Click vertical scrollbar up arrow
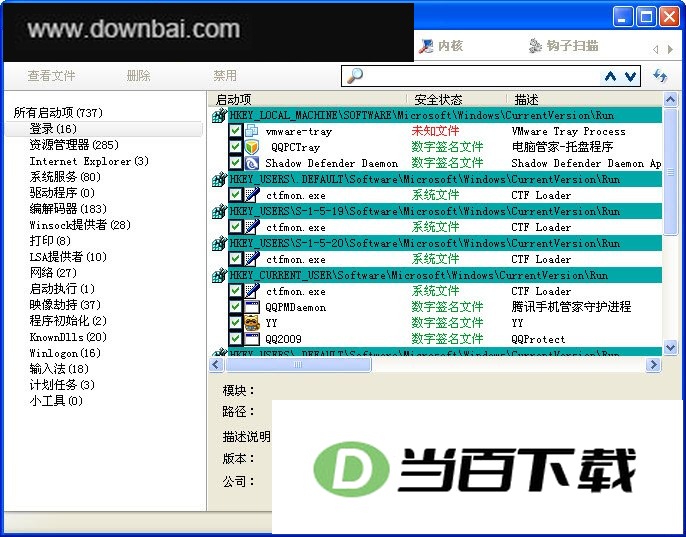686x537 pixels. (x=670, y=100)
